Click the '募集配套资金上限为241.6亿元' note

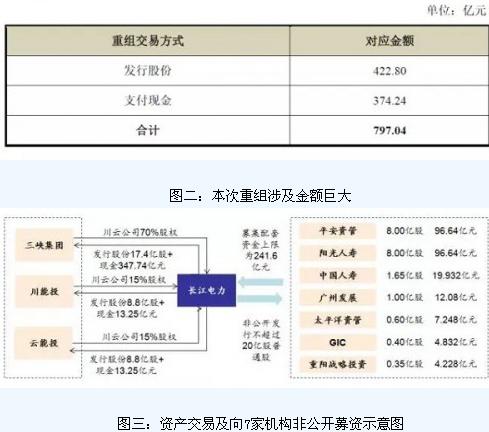[x=261, y=250]
